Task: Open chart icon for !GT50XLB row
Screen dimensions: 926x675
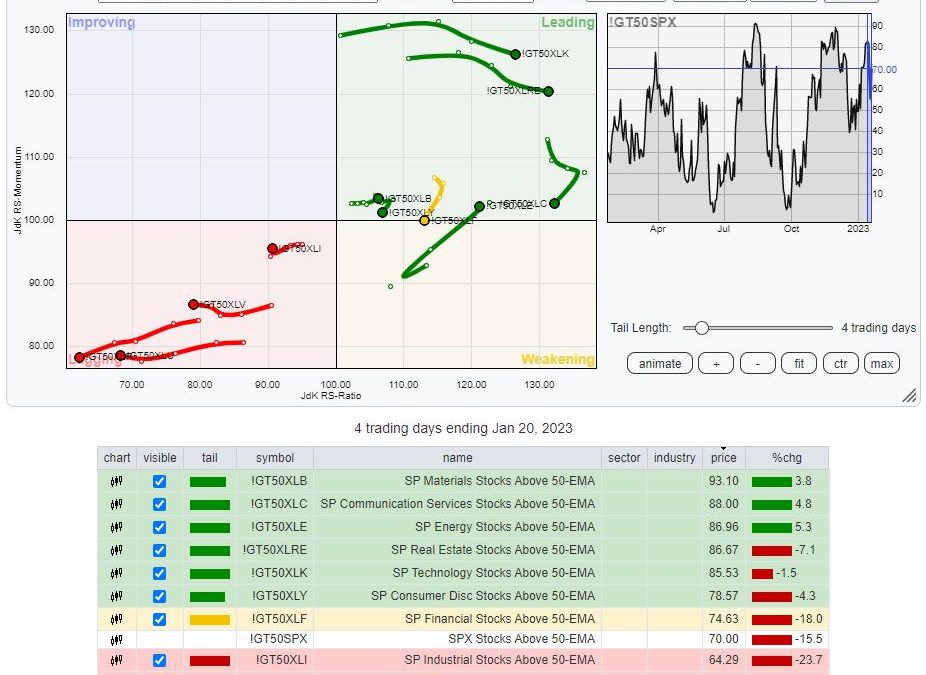Action: point(117,481)
